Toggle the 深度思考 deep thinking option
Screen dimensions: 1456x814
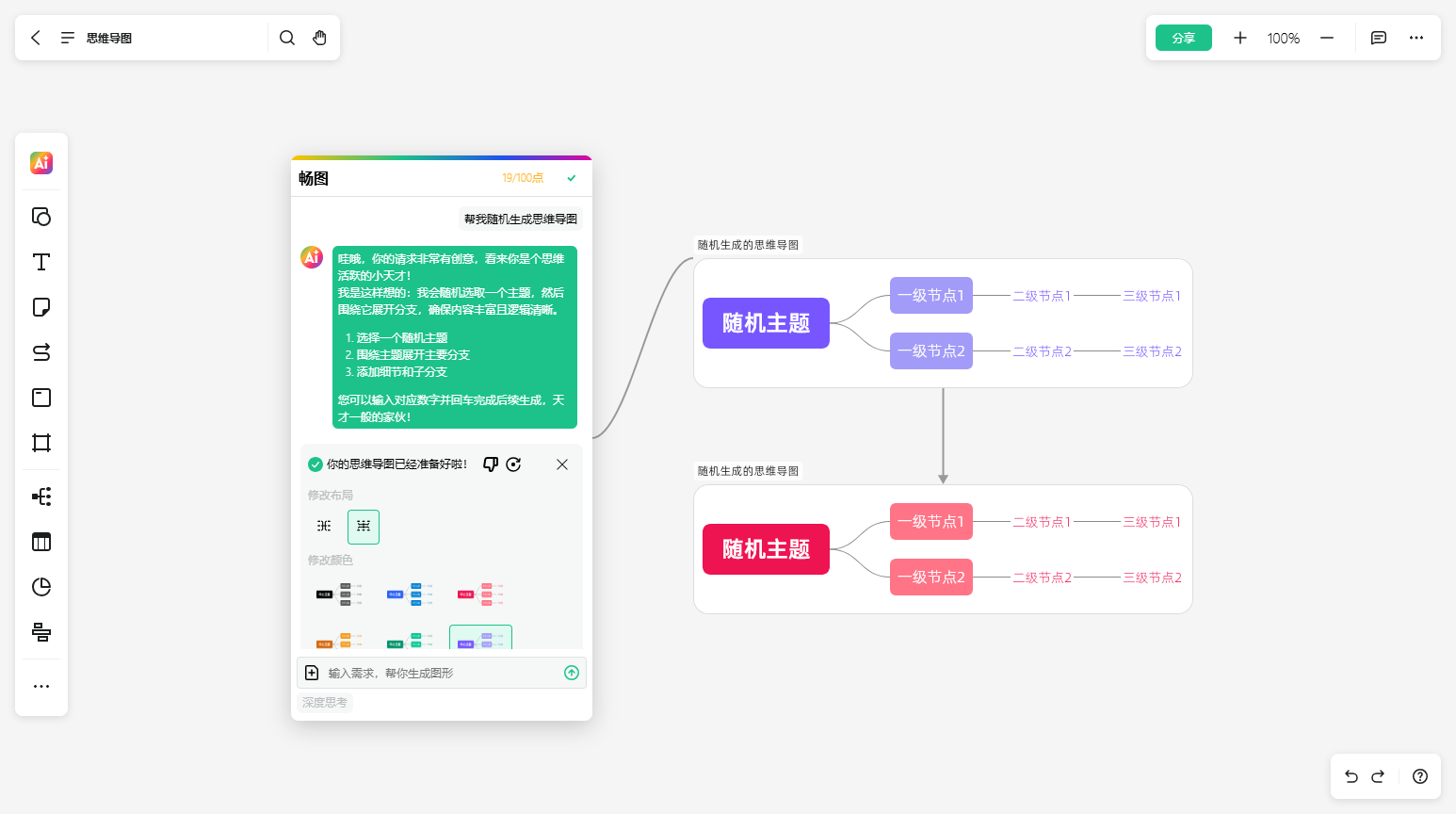(x=325, y=703)
